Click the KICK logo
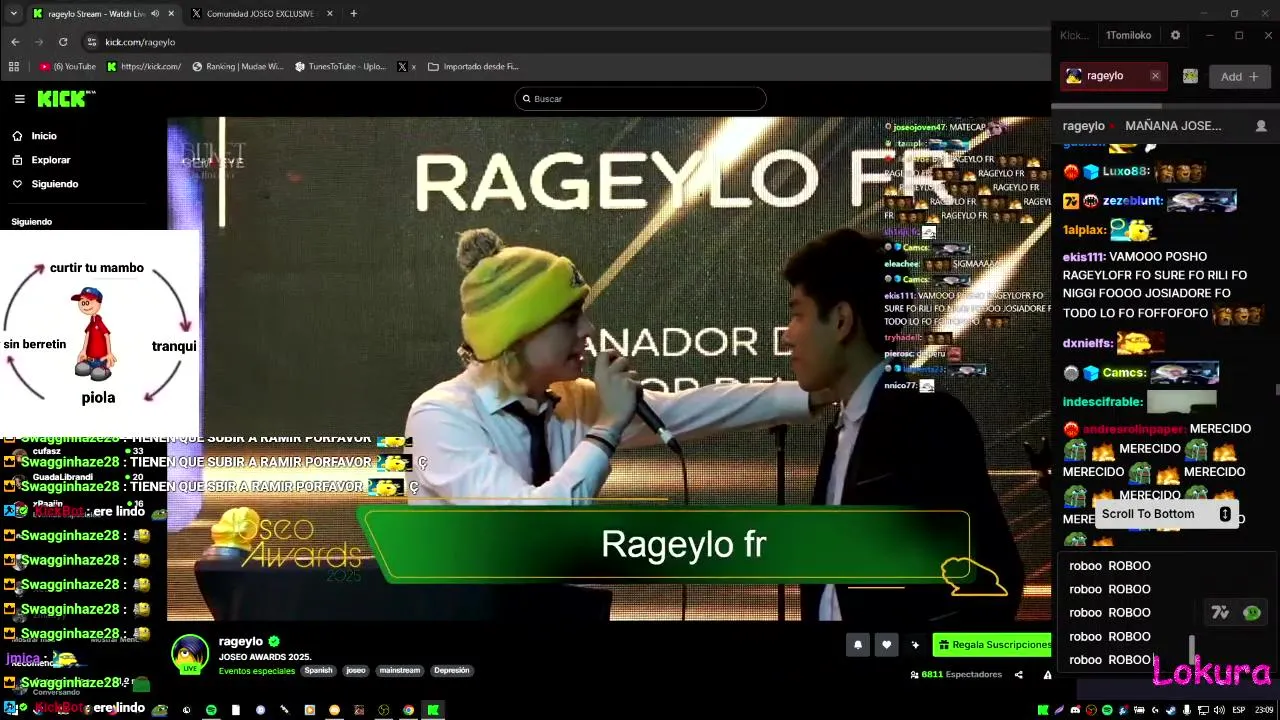Viewport: 1280px width, 720px height. pos(66,98)
